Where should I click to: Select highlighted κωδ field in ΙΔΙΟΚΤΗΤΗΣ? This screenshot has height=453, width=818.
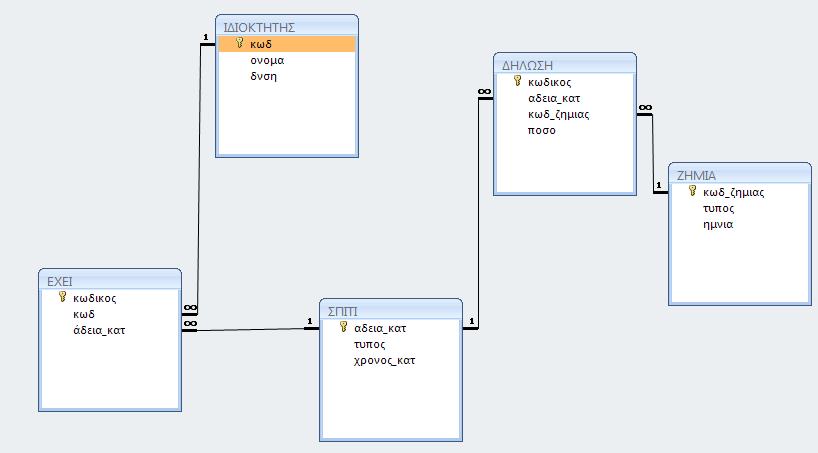point(287,44)
